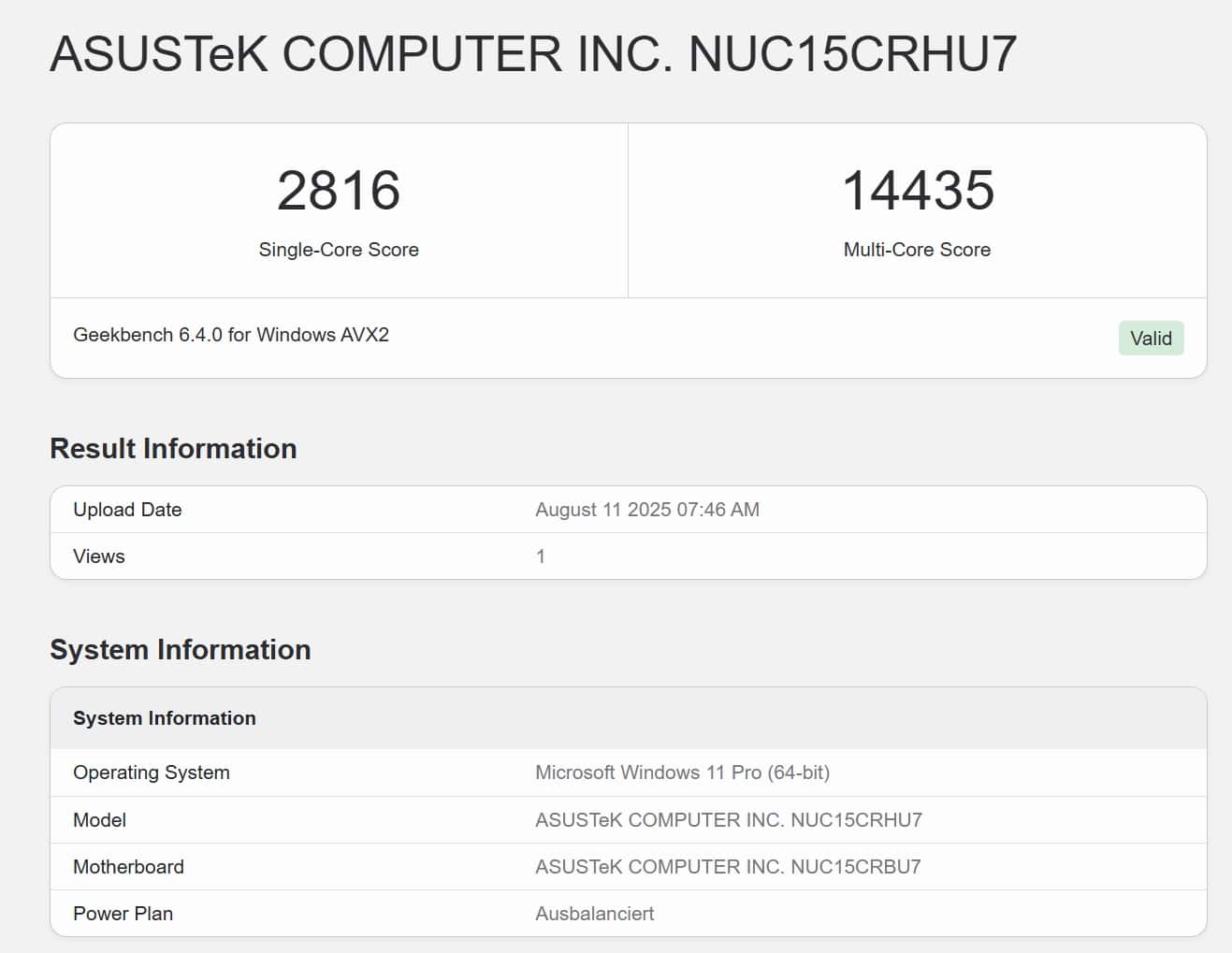This screenshot has height=953, width=1232.
Task: Click the Upload Date row label
Action: click(127, 510)
